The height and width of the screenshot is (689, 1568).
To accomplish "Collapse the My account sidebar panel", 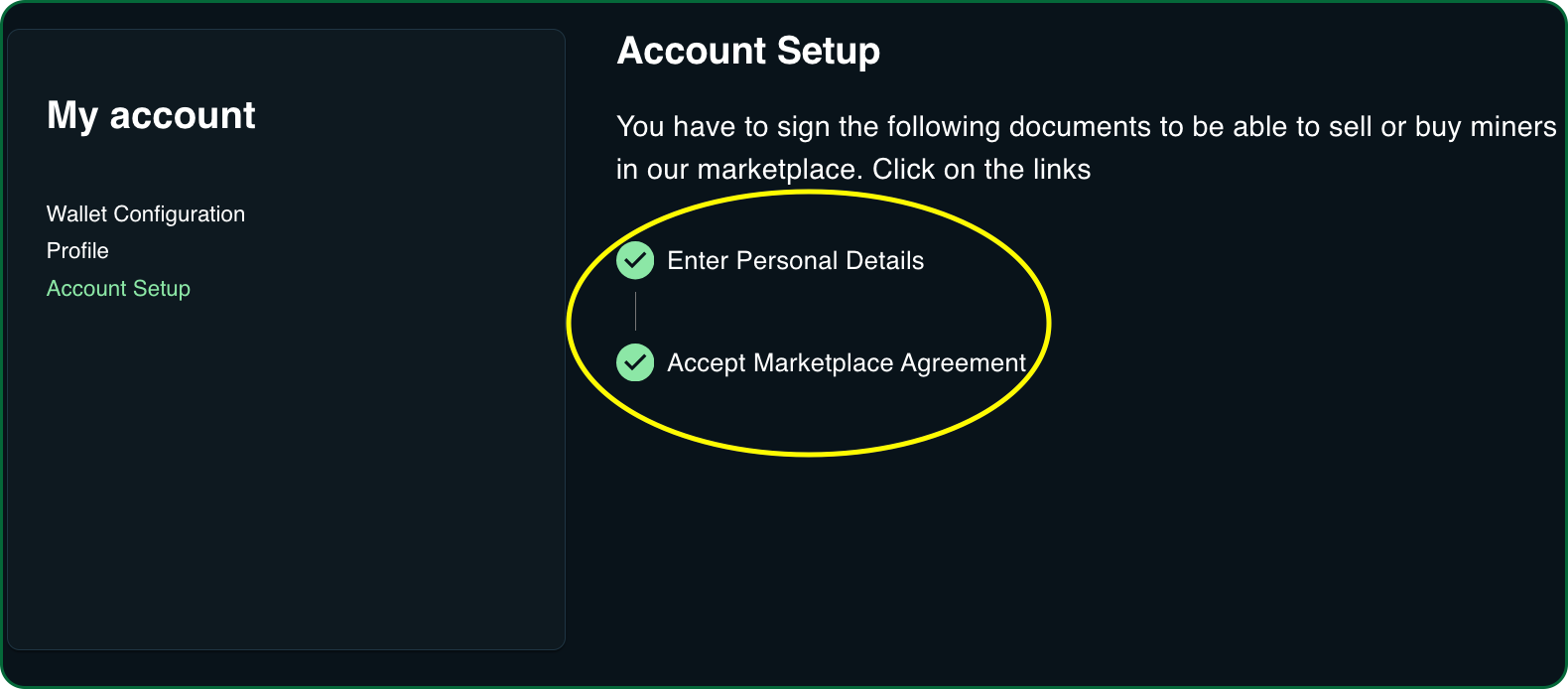I will point(151,115).
